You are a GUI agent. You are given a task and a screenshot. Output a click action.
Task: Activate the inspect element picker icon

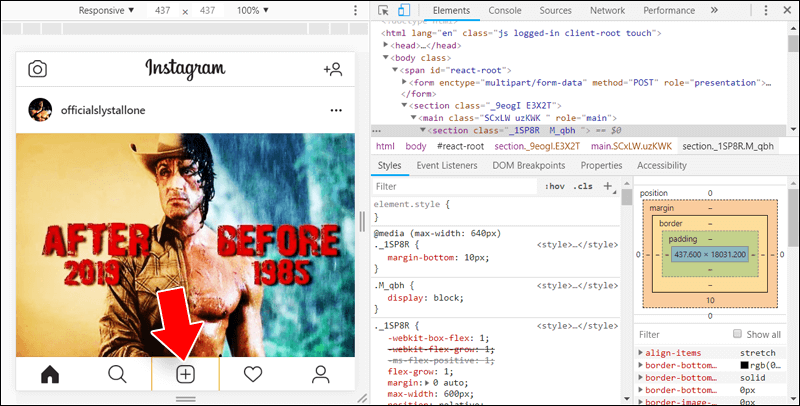[x=383, y=10]
